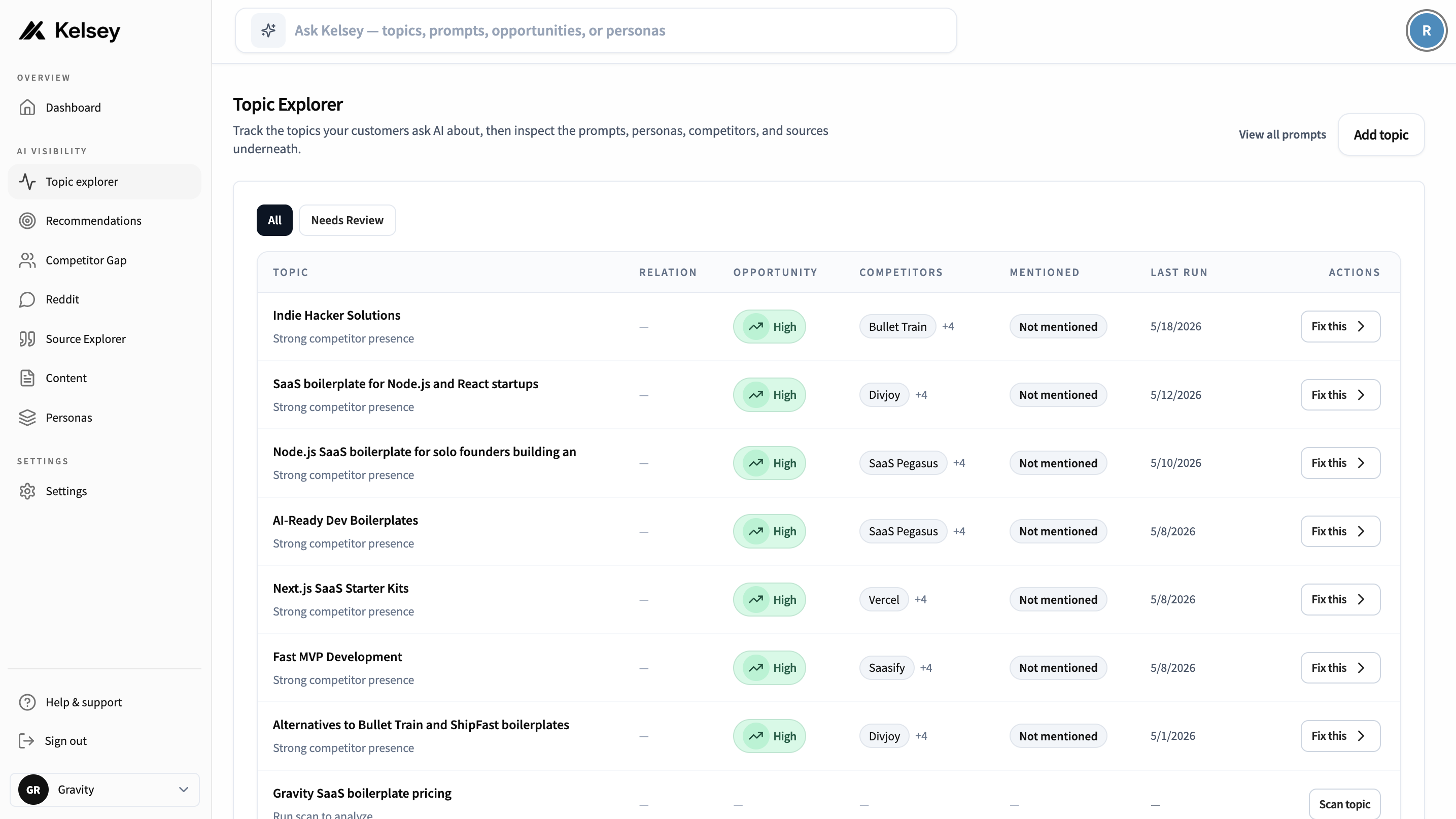Click the Saasify competitor chip

point(886,667)
